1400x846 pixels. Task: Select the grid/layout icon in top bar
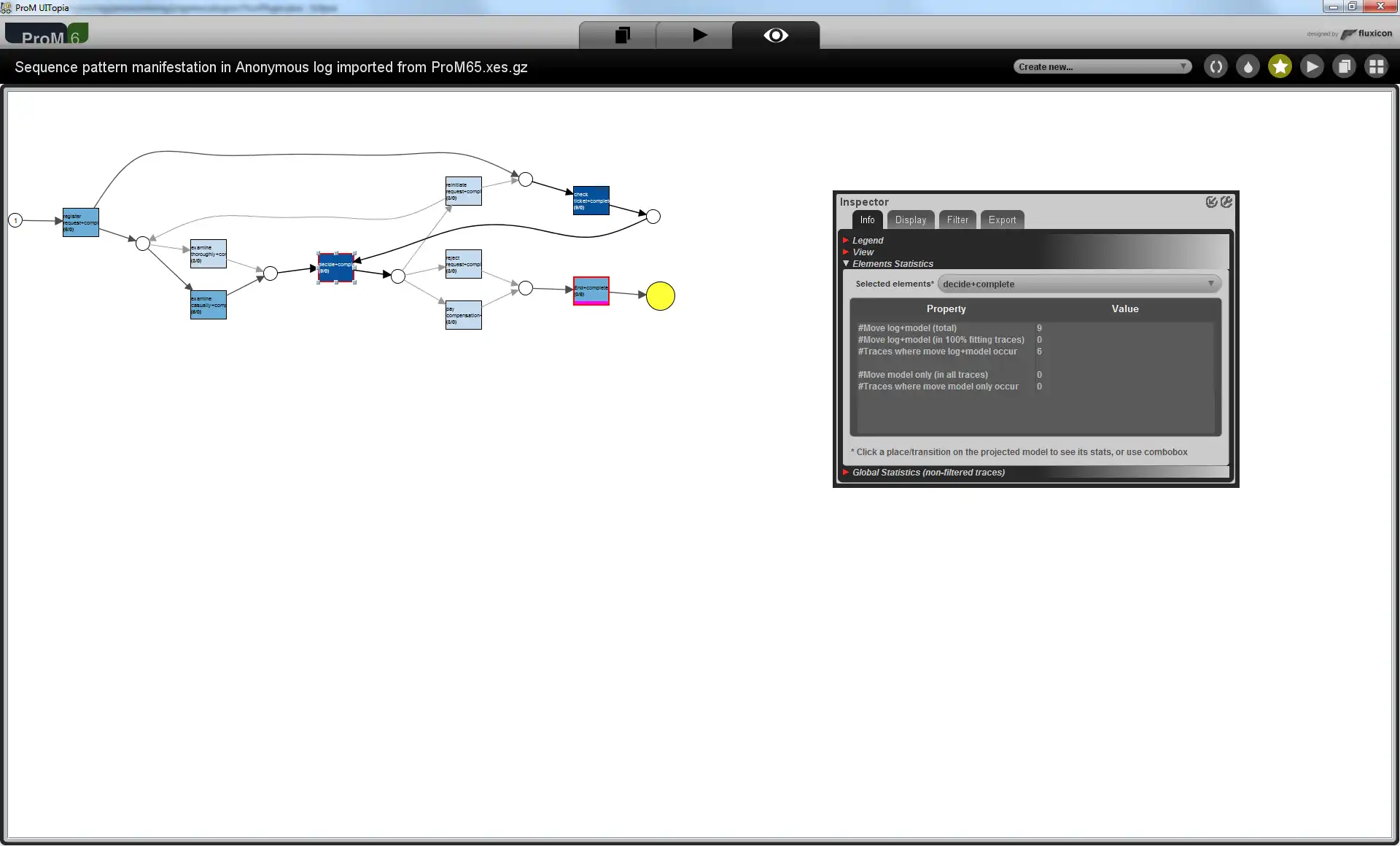[1378, 66]
